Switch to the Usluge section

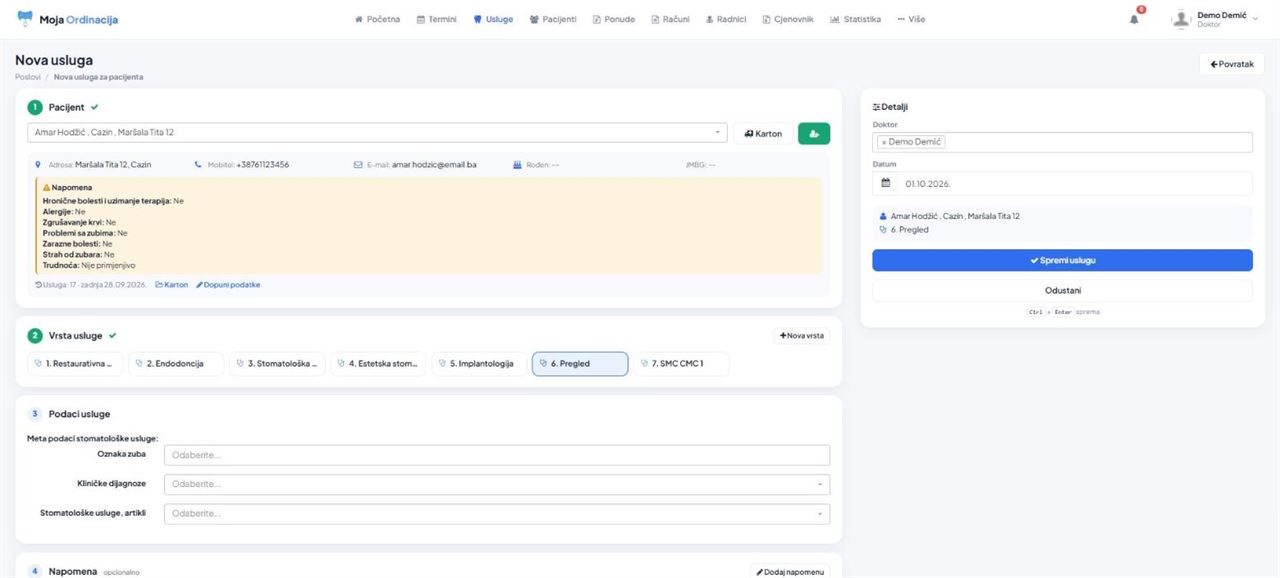coord(493,19)
